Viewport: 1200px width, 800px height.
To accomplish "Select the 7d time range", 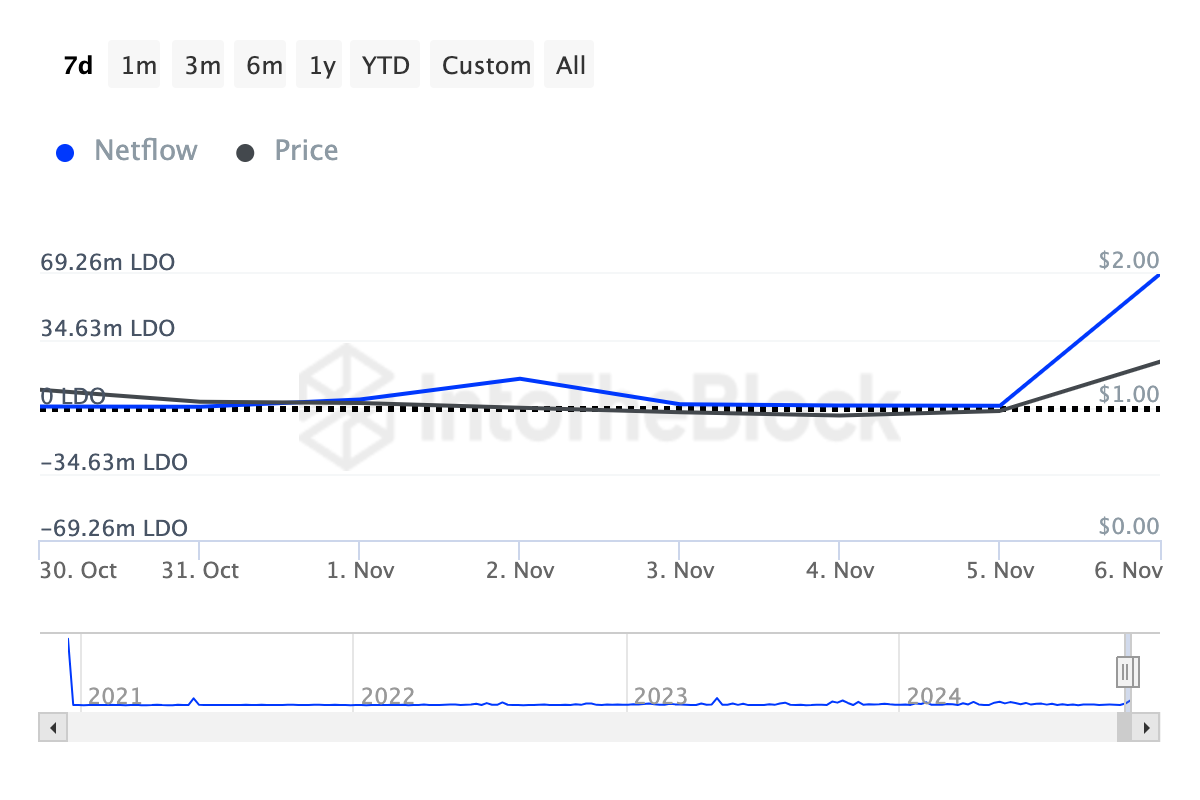I will click(78, 65).
